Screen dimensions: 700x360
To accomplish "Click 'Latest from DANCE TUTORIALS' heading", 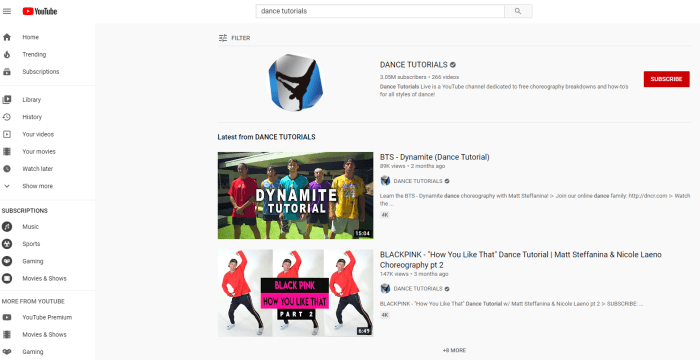I will point(267,137).
